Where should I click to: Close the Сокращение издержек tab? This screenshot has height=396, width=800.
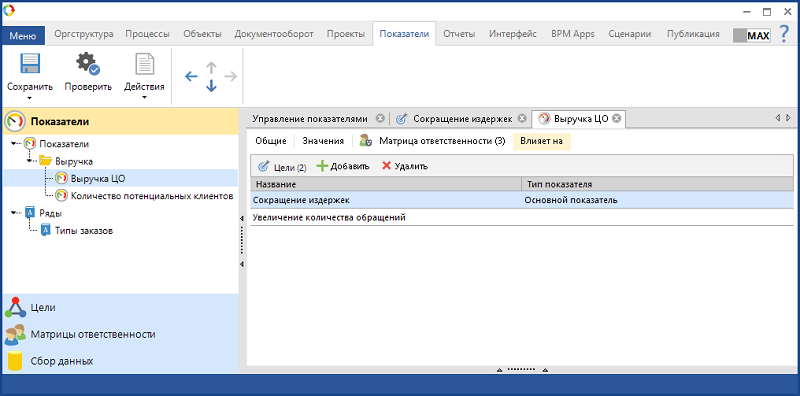tap(521, 118)
